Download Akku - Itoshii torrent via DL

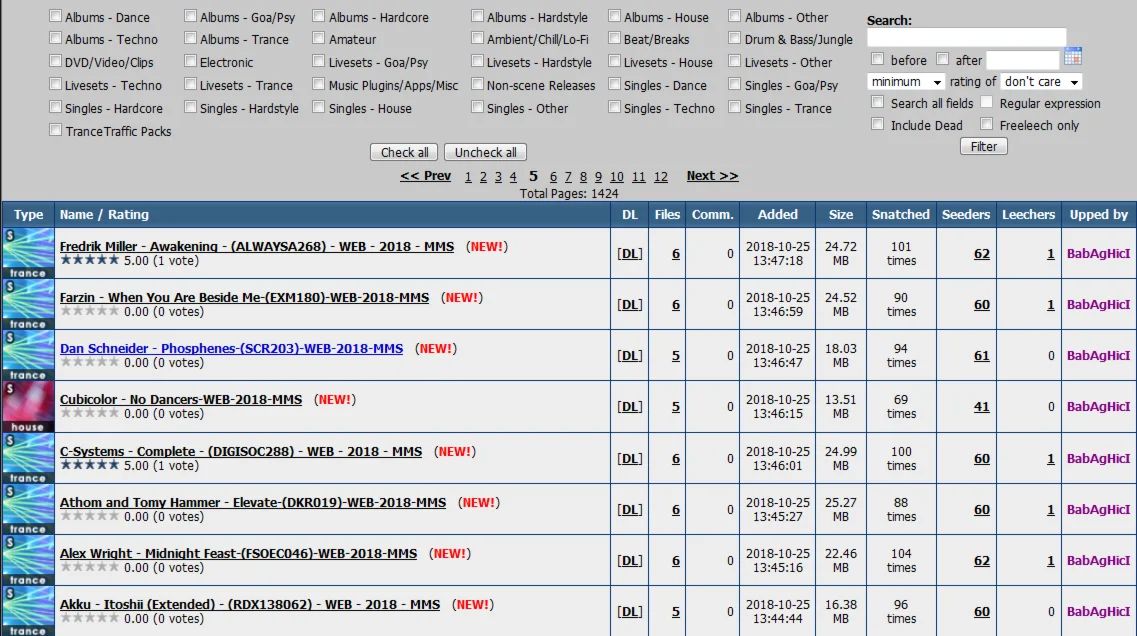(629, 611)
